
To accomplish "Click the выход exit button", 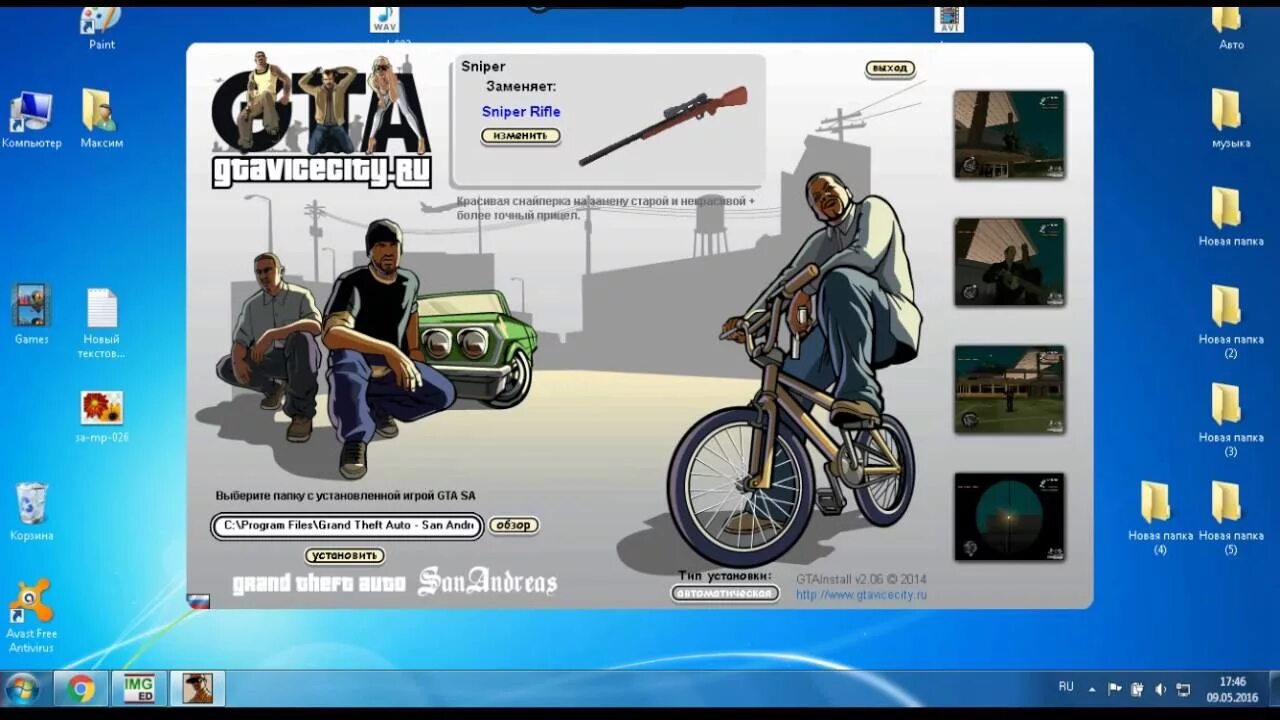I will tap(890, 68).
